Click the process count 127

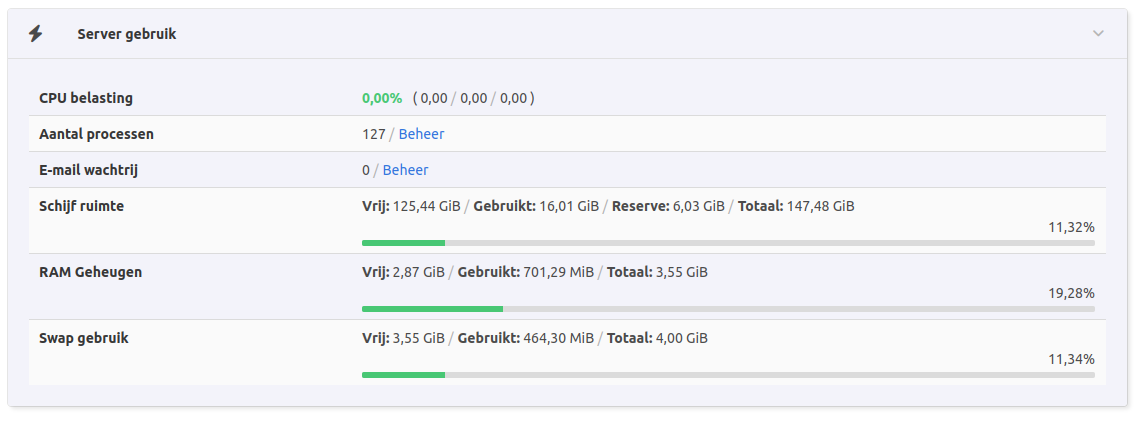tap(374, 134)
